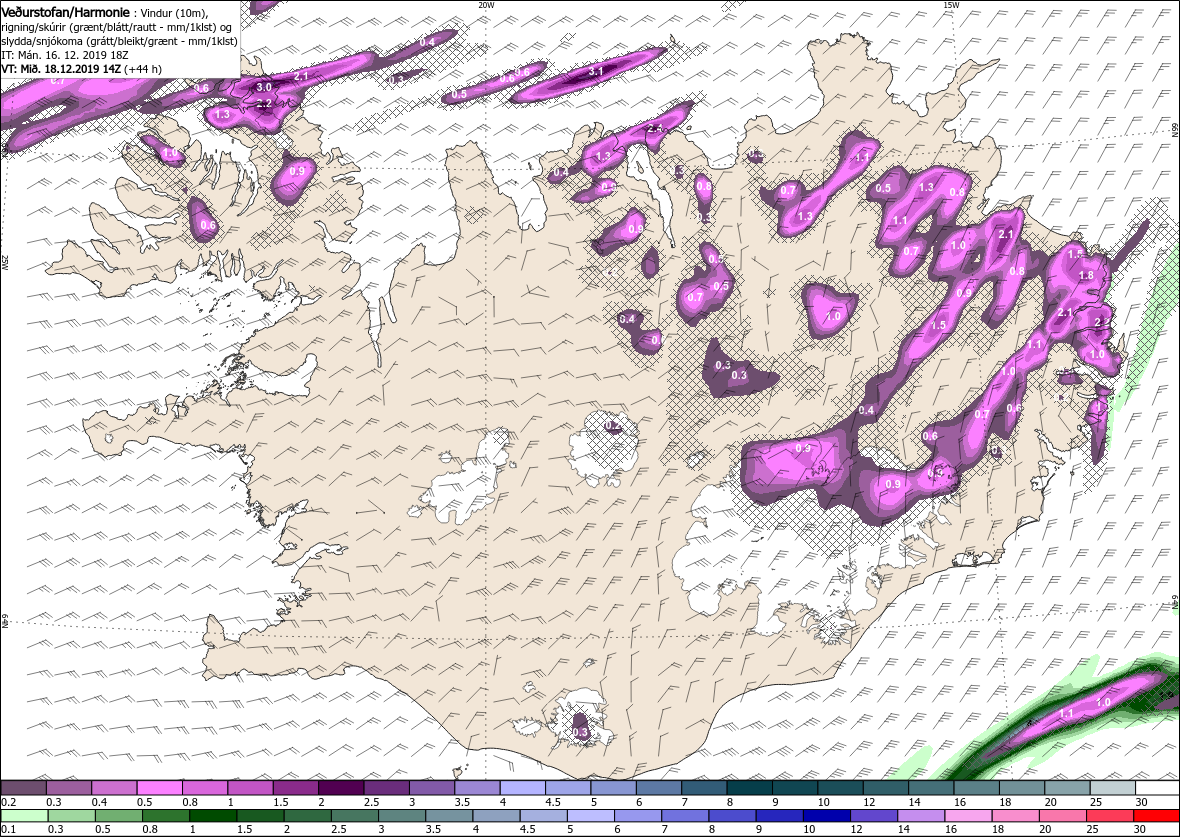The height and width of the screenshot is (837, 1180).
Task: Pick the darkest green swatch labeled 1 in lower legend
Action: (x=213, y=817)
